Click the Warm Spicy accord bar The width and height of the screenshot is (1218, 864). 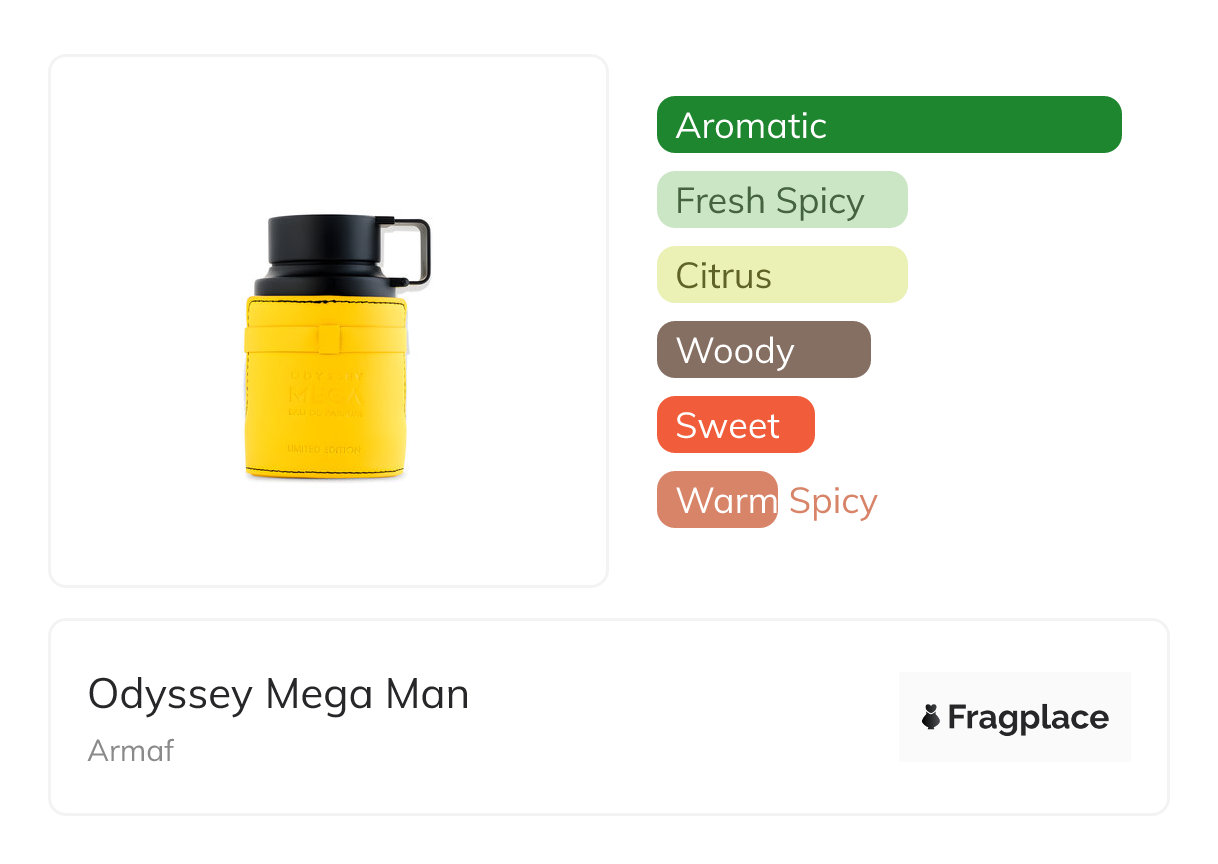pos(716,500)
